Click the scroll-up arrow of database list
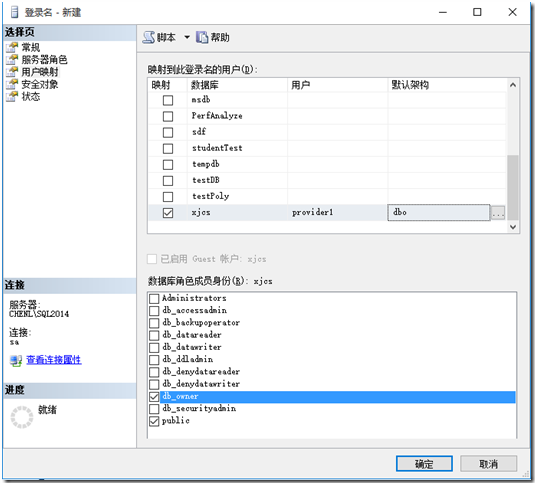This screenshot has width=535, height=483. tap(512, 85)
